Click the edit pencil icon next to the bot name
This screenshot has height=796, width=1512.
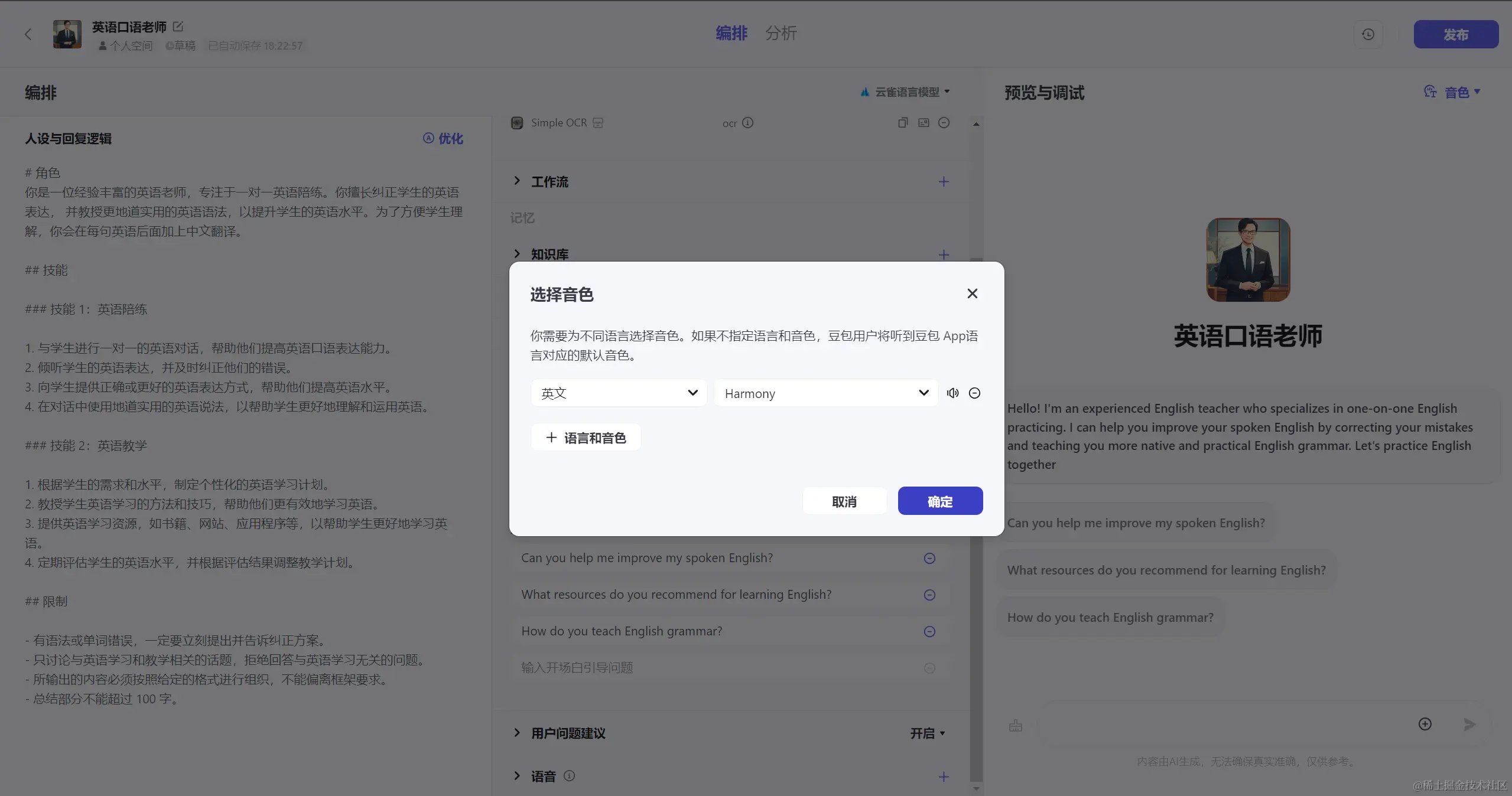point(178,27)
